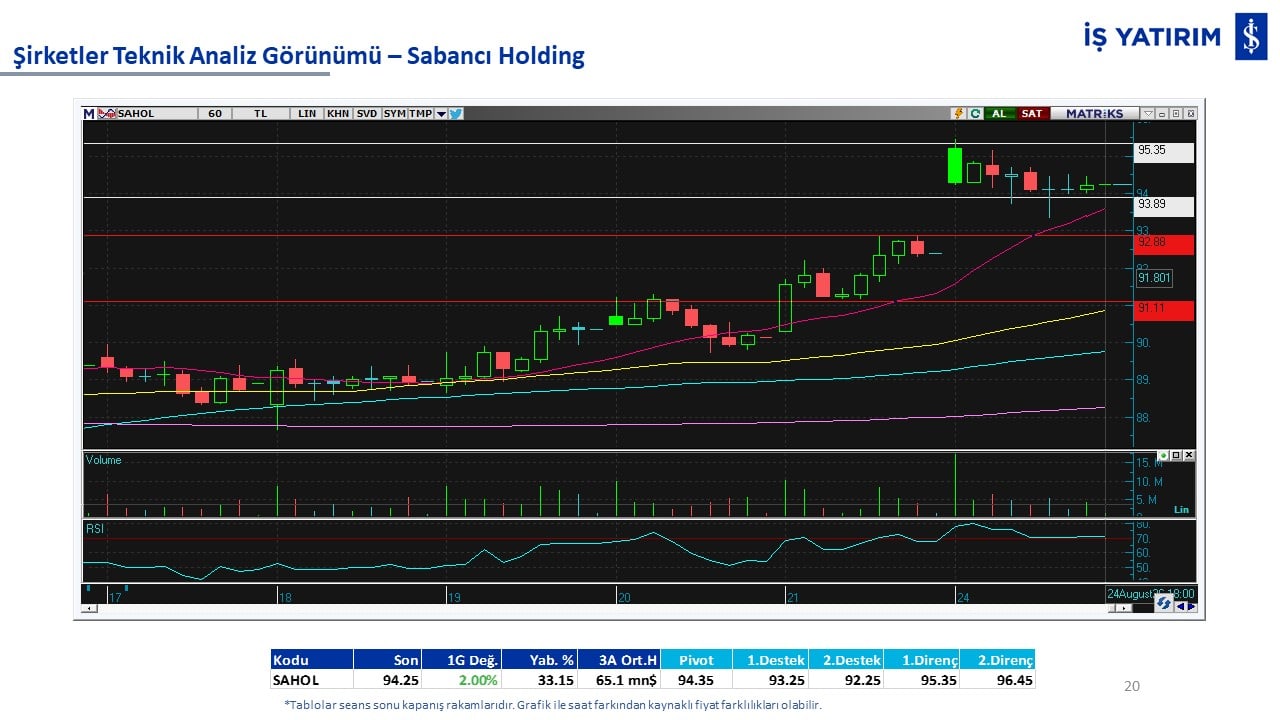Viewport: 1280px width, 720px height.
Task: Select the RSI indicator label
Action: click(x=95, y=528)
